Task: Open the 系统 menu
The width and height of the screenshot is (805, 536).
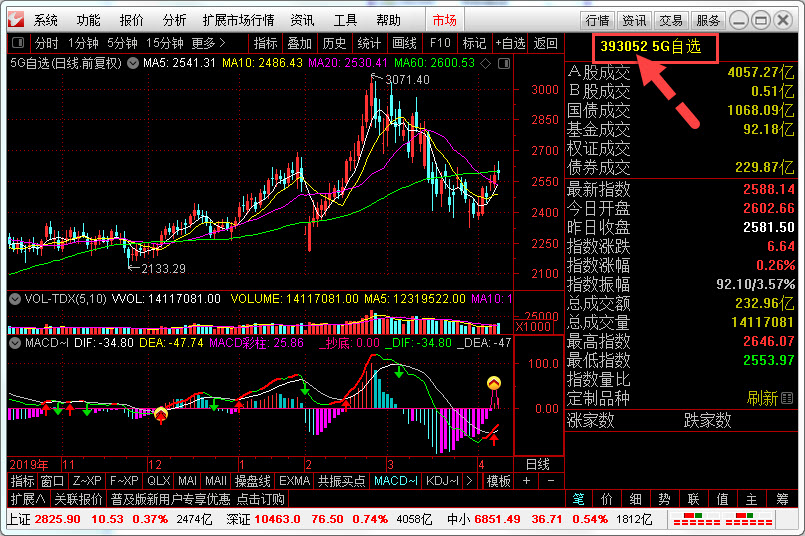Action: pyautogui.click(x=46, y=21)
